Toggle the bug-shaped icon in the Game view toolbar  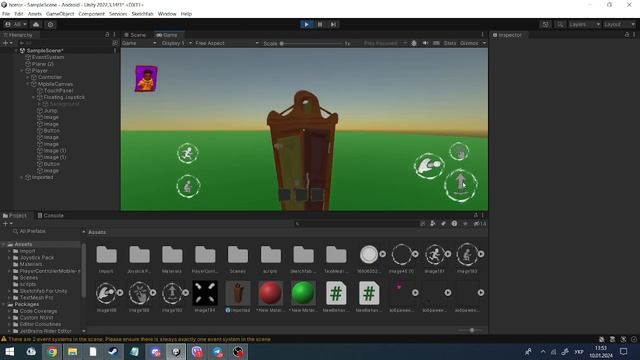coord(414,43)
